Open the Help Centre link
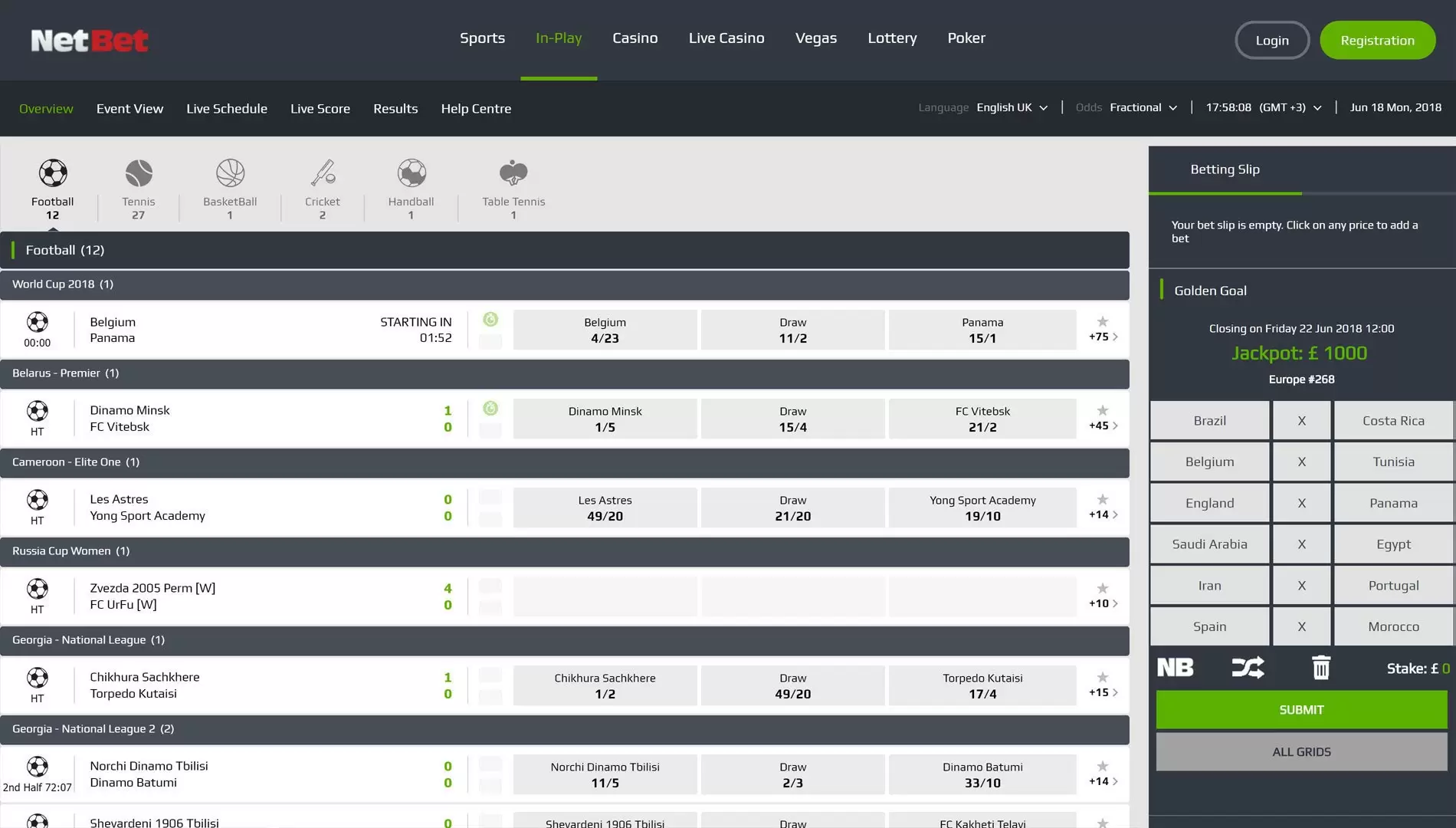Screen dimensions: 1456x828 tap(476, 109)
